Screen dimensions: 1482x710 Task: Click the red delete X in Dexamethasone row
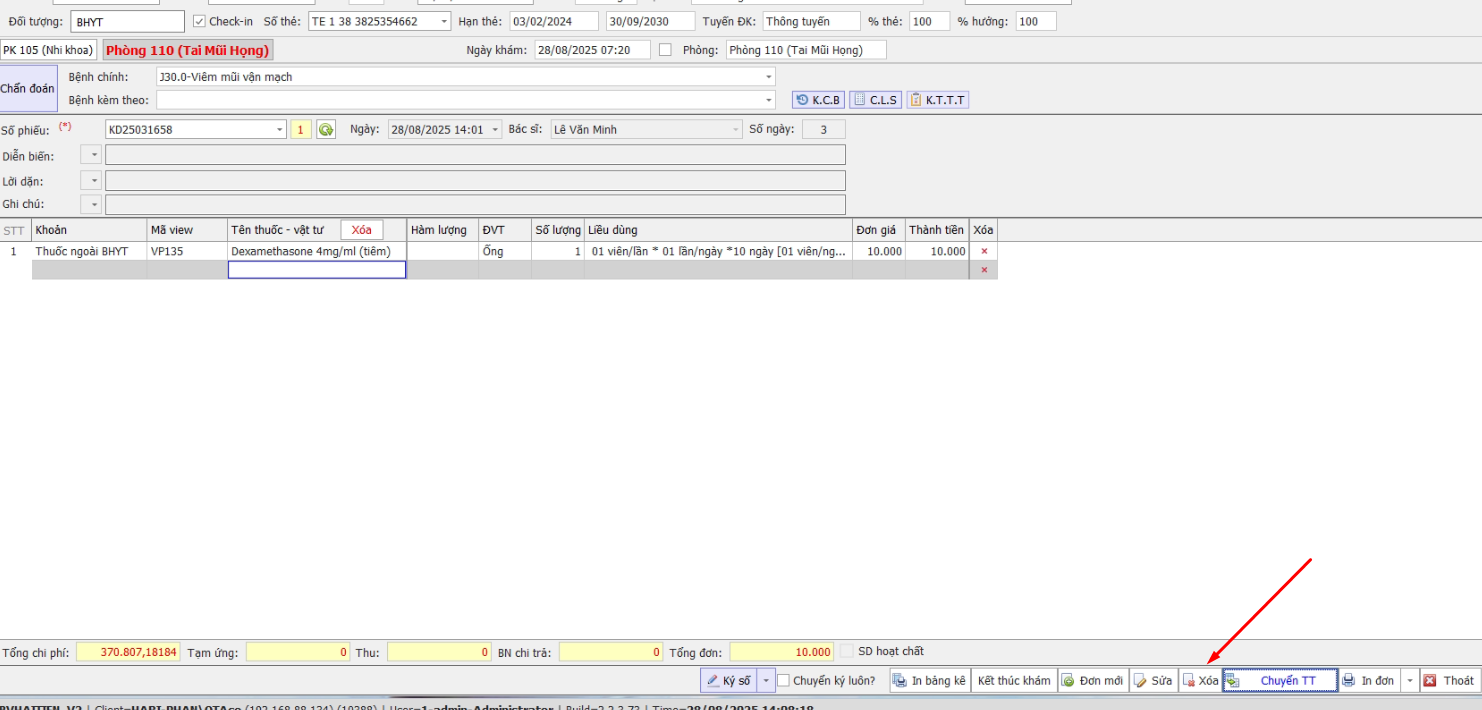(x=984, y=252)
